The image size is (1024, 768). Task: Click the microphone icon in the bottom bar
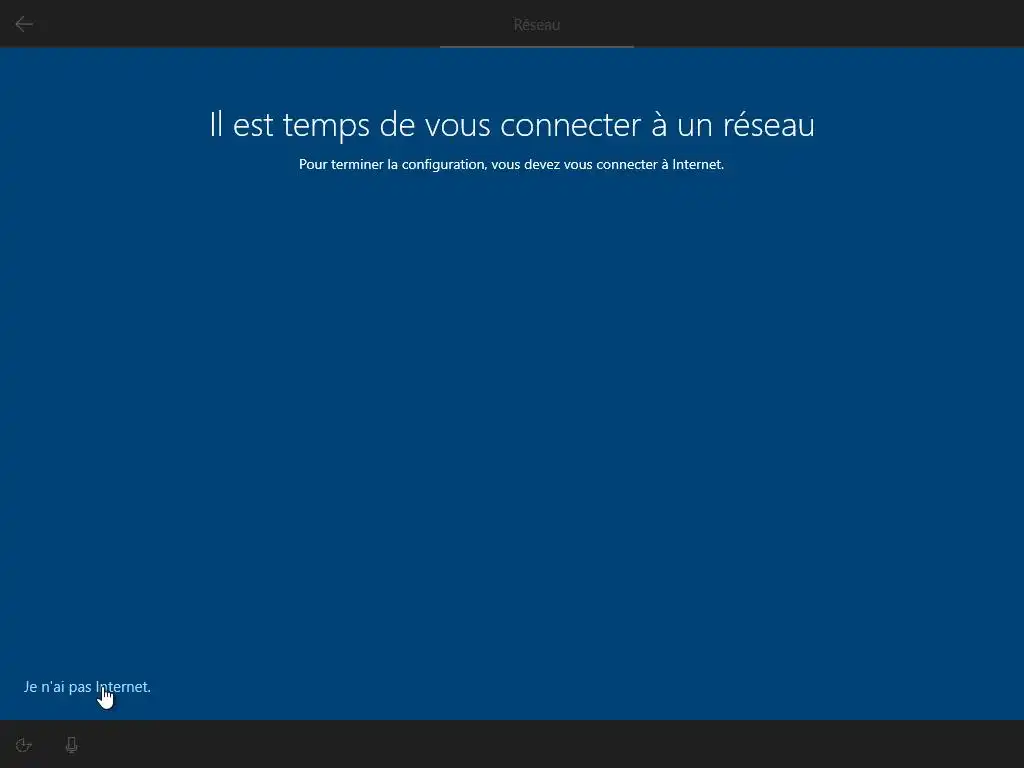[x=72, y=745]
